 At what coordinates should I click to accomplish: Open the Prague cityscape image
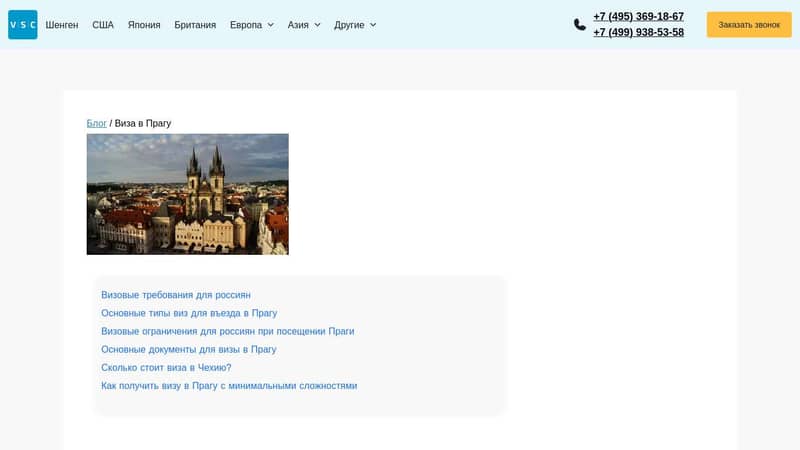(x=188, y=194)
